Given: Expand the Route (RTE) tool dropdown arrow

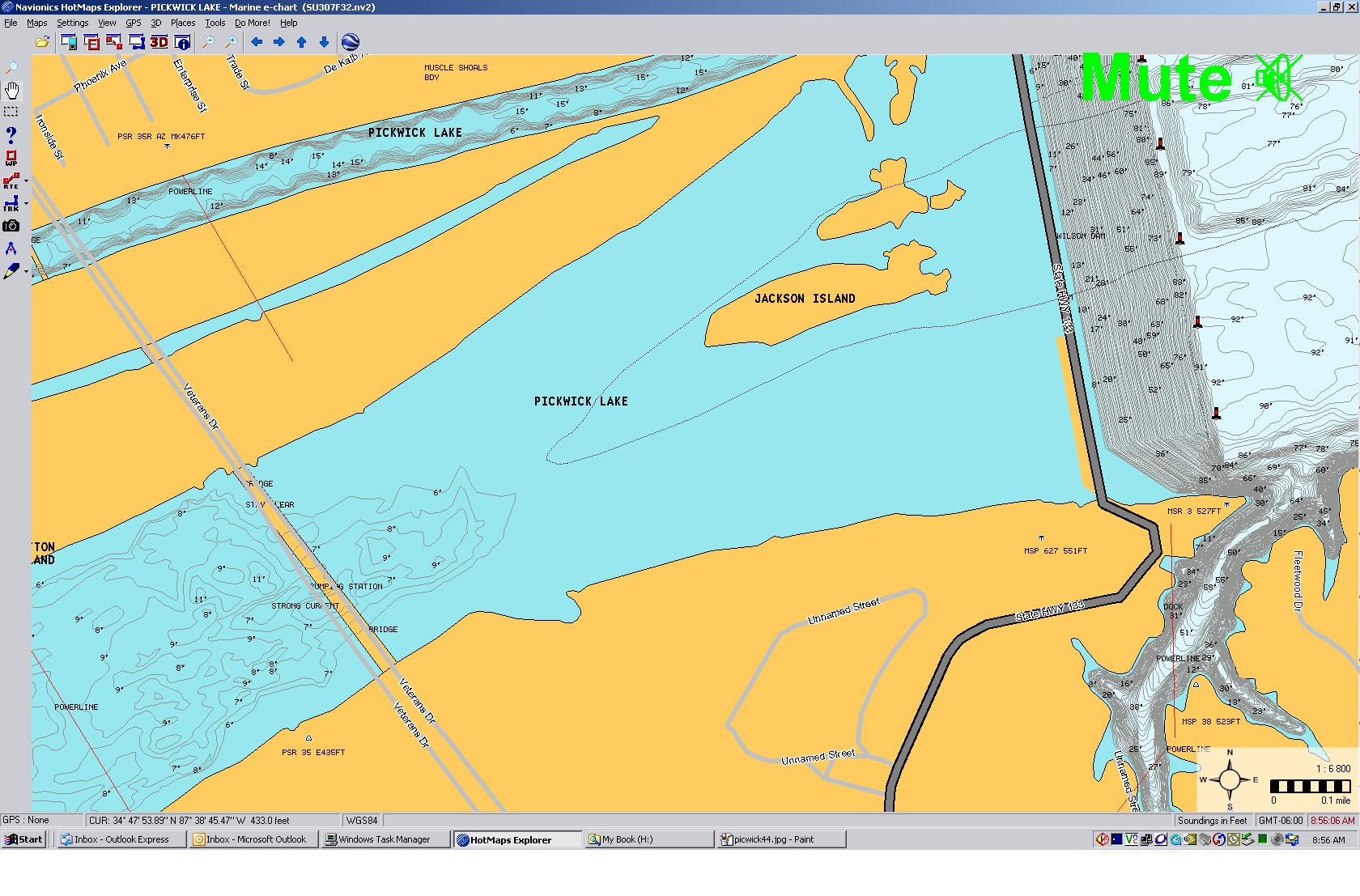Looking at the screenshot, I should pos(27,181).
